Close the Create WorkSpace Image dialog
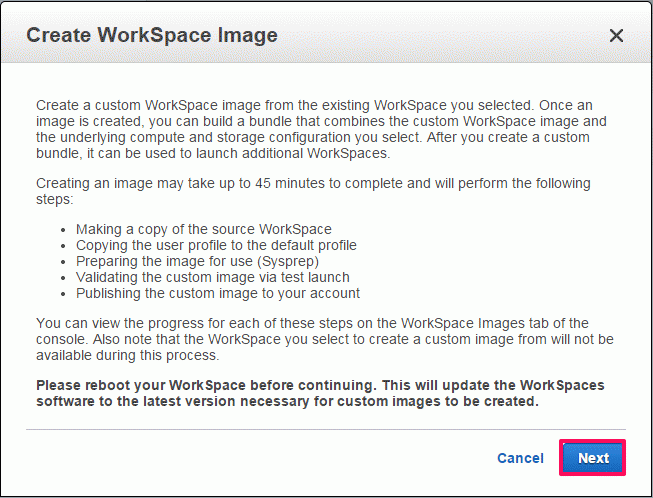Screen dimensions: 653x498 point(616,35)
